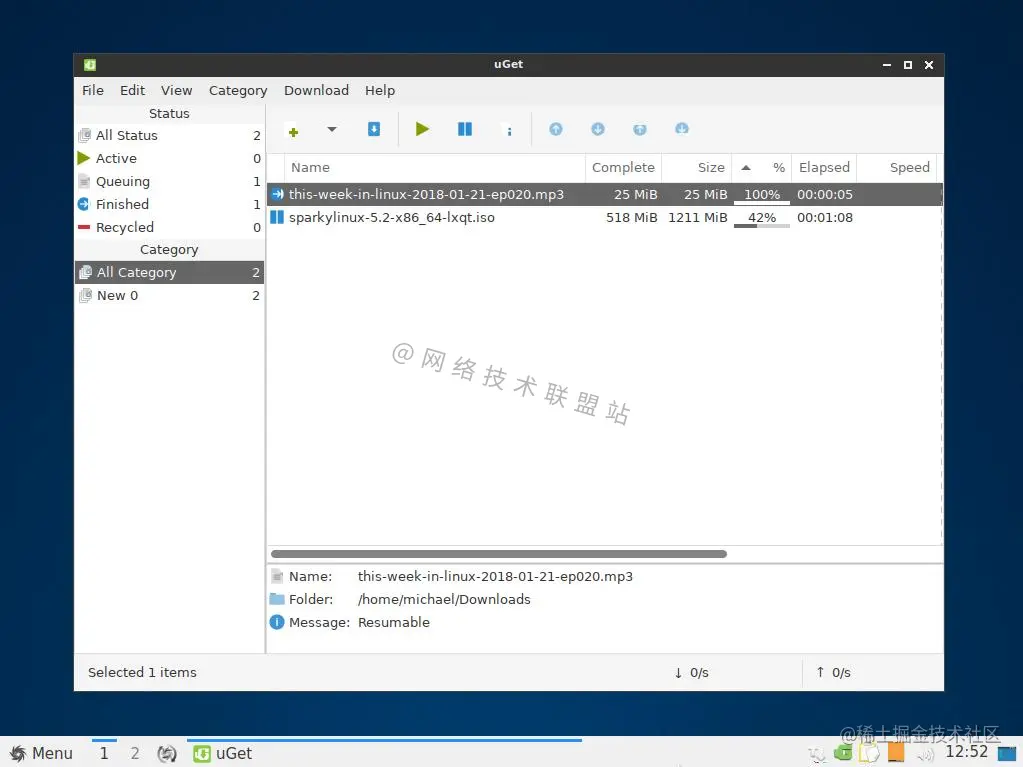1023x767 pixels.
Task: Click the move up arrow icon
Action: [556, 128]
